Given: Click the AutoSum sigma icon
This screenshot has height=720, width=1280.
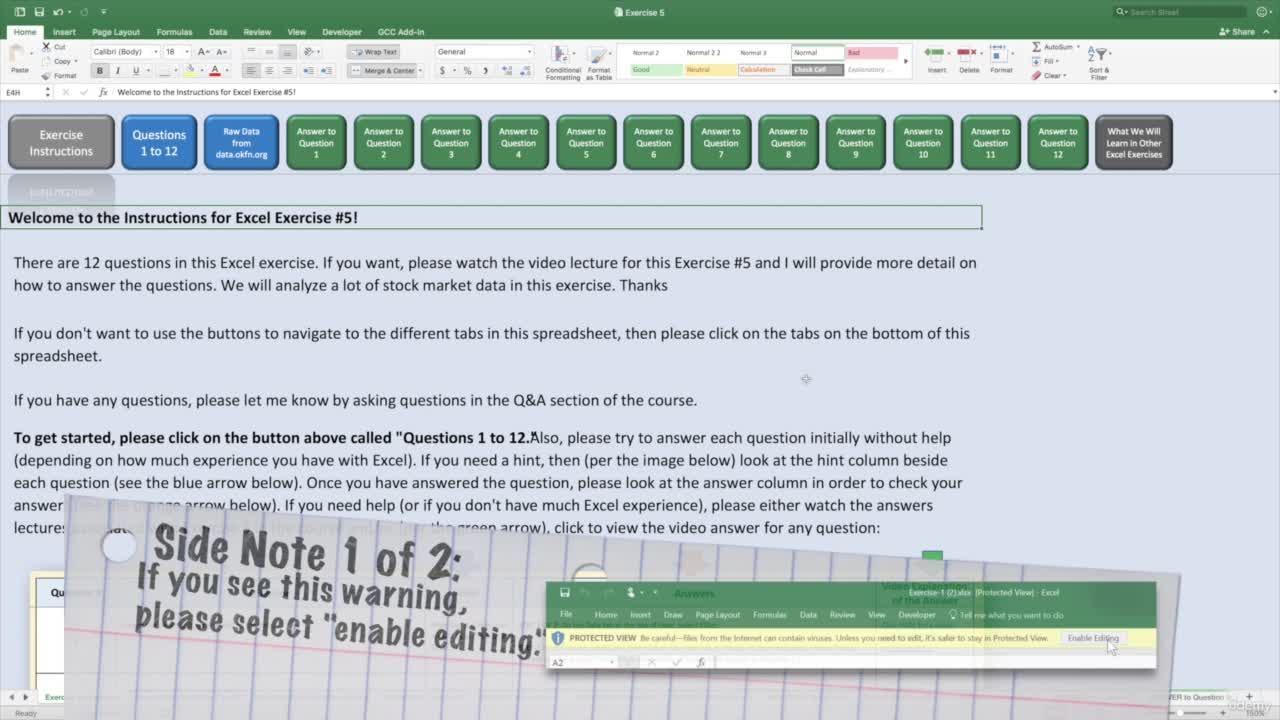Looking at the screenshot, I should 1037,47.
